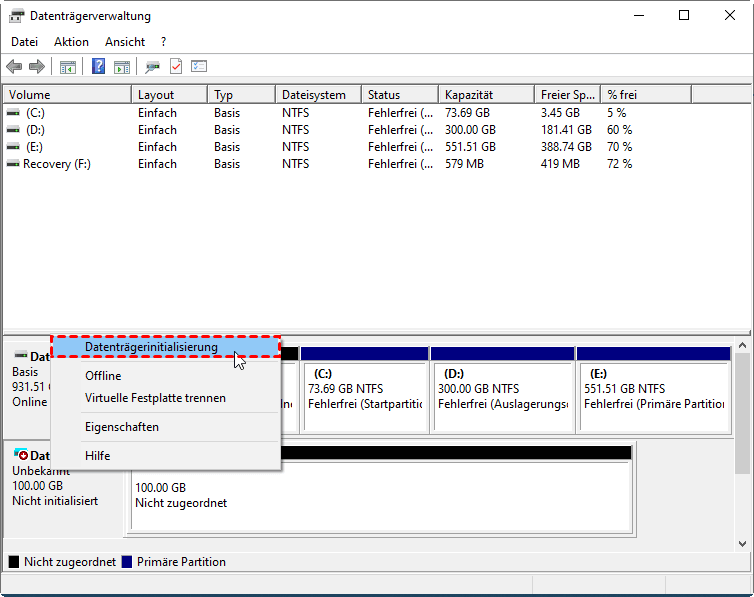This screenshot has width=754, height=597.
Task: Click the Nicht initialisiert disk status label
Action: [x=55, y=501]
